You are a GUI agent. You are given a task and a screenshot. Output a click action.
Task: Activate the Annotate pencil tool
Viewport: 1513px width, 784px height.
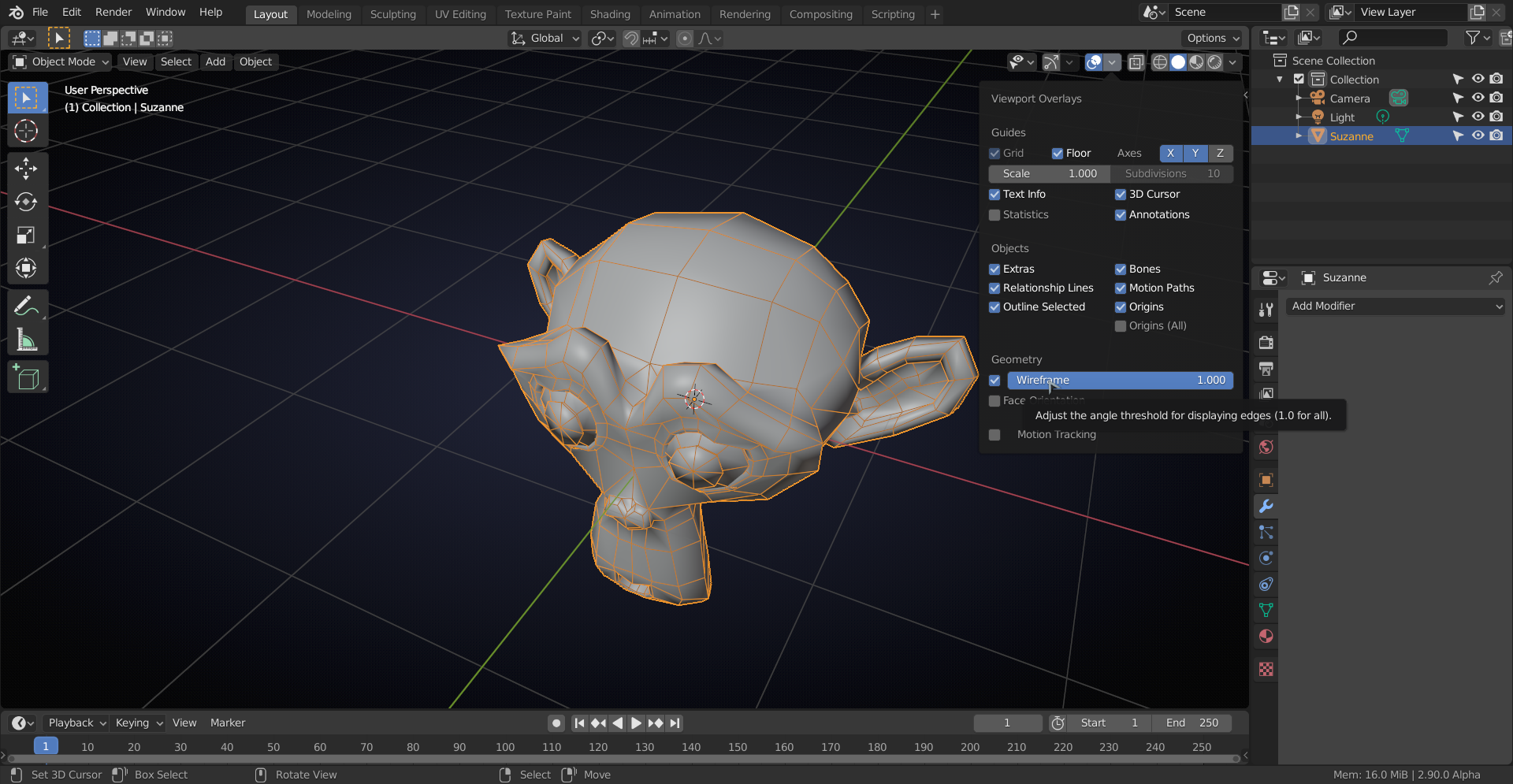pyautogui.click(x=26, y=306)
